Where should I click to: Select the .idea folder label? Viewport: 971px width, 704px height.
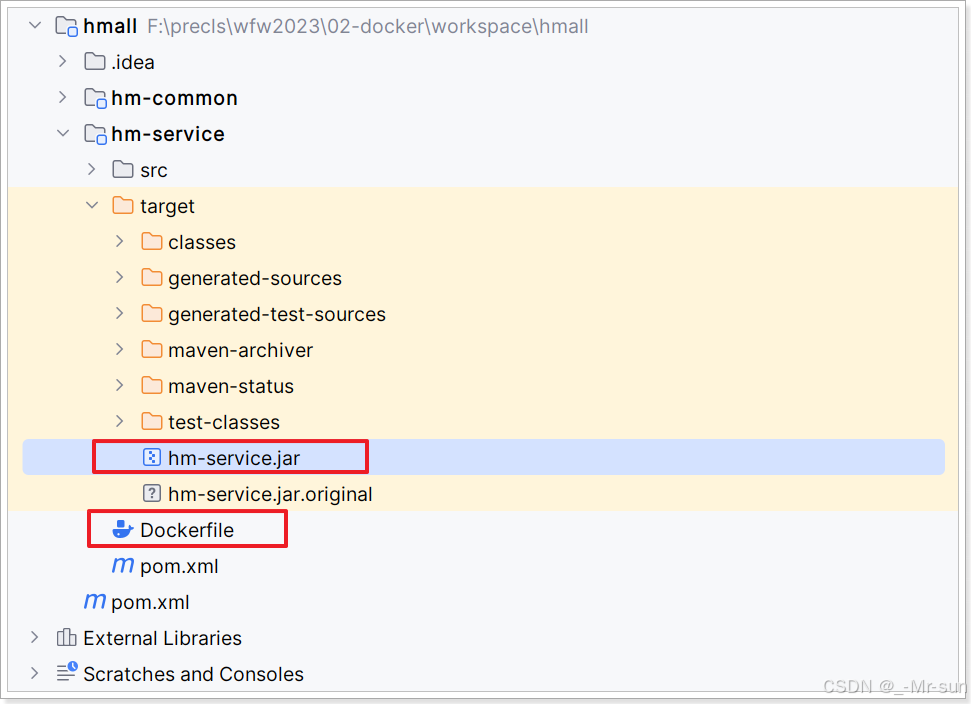133,62
